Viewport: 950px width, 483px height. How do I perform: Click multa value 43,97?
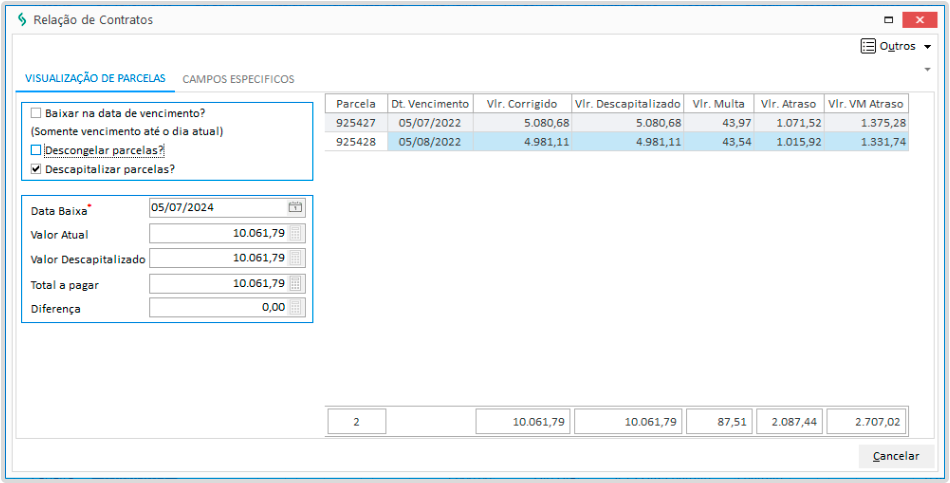point(719,123)
